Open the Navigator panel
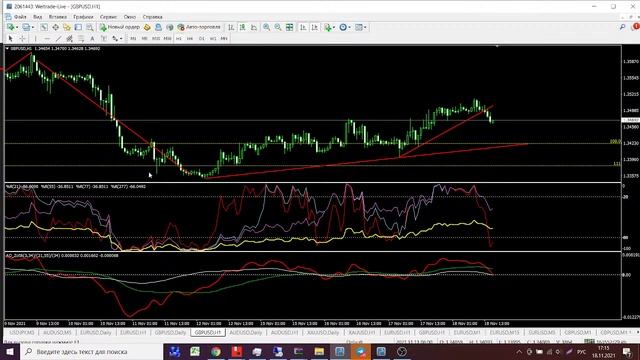640x360 pixels. 67,27
